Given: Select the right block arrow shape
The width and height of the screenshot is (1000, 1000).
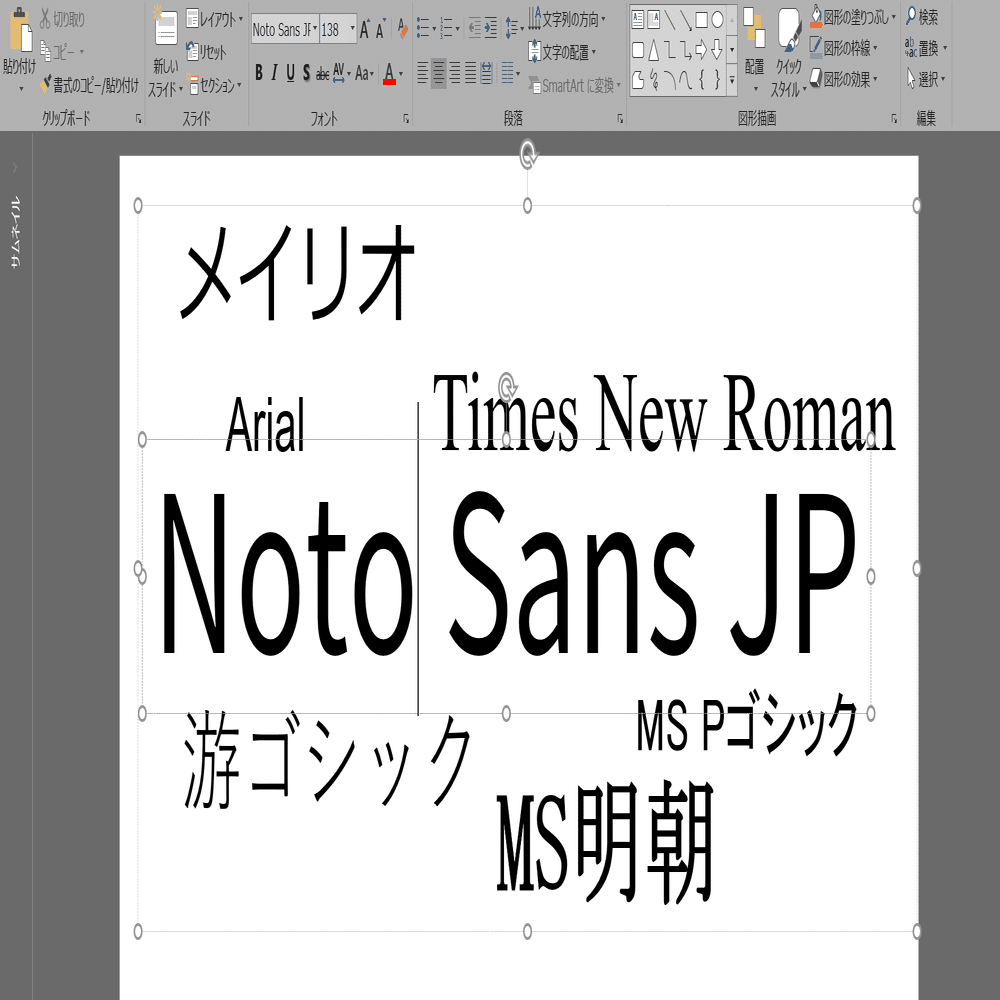Looking at the screenshot, I should pyautogui.click(x=701, y=50).
